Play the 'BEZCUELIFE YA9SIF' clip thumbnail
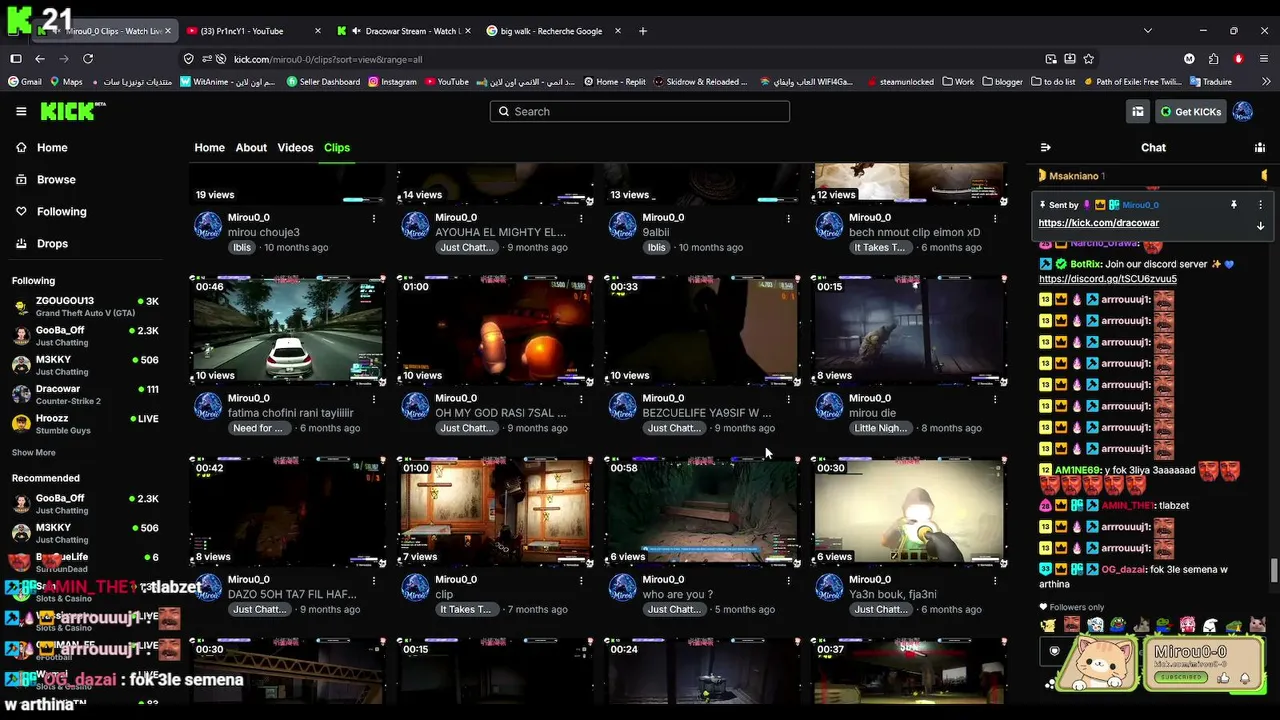 pos(702,331)
